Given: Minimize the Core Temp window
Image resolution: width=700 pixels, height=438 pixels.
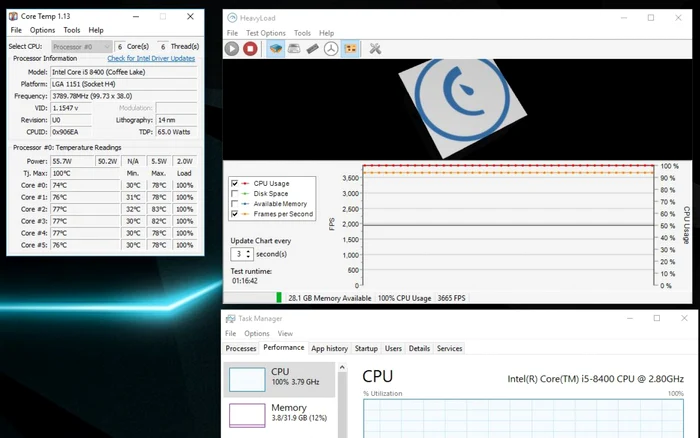Looking at the screenshot, I should click(136, 17).
